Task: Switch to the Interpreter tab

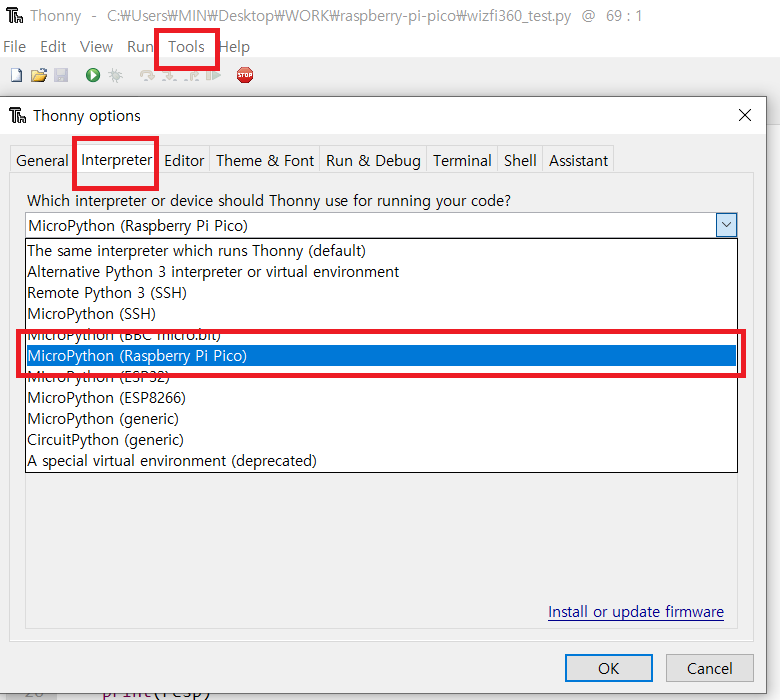Action: pyautogui.click(x=116, y=160)
